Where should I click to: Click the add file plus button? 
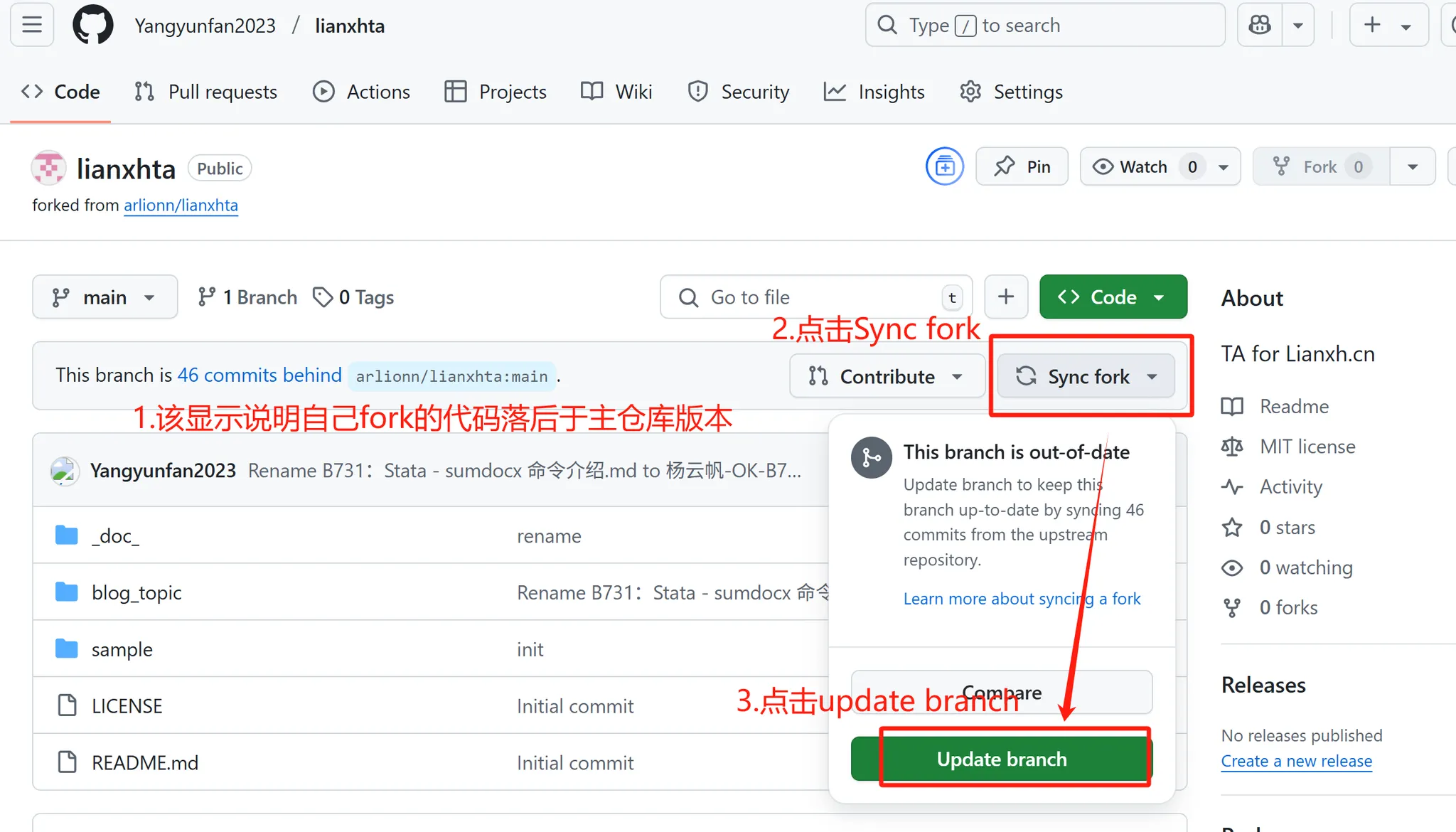point(1005,297)
